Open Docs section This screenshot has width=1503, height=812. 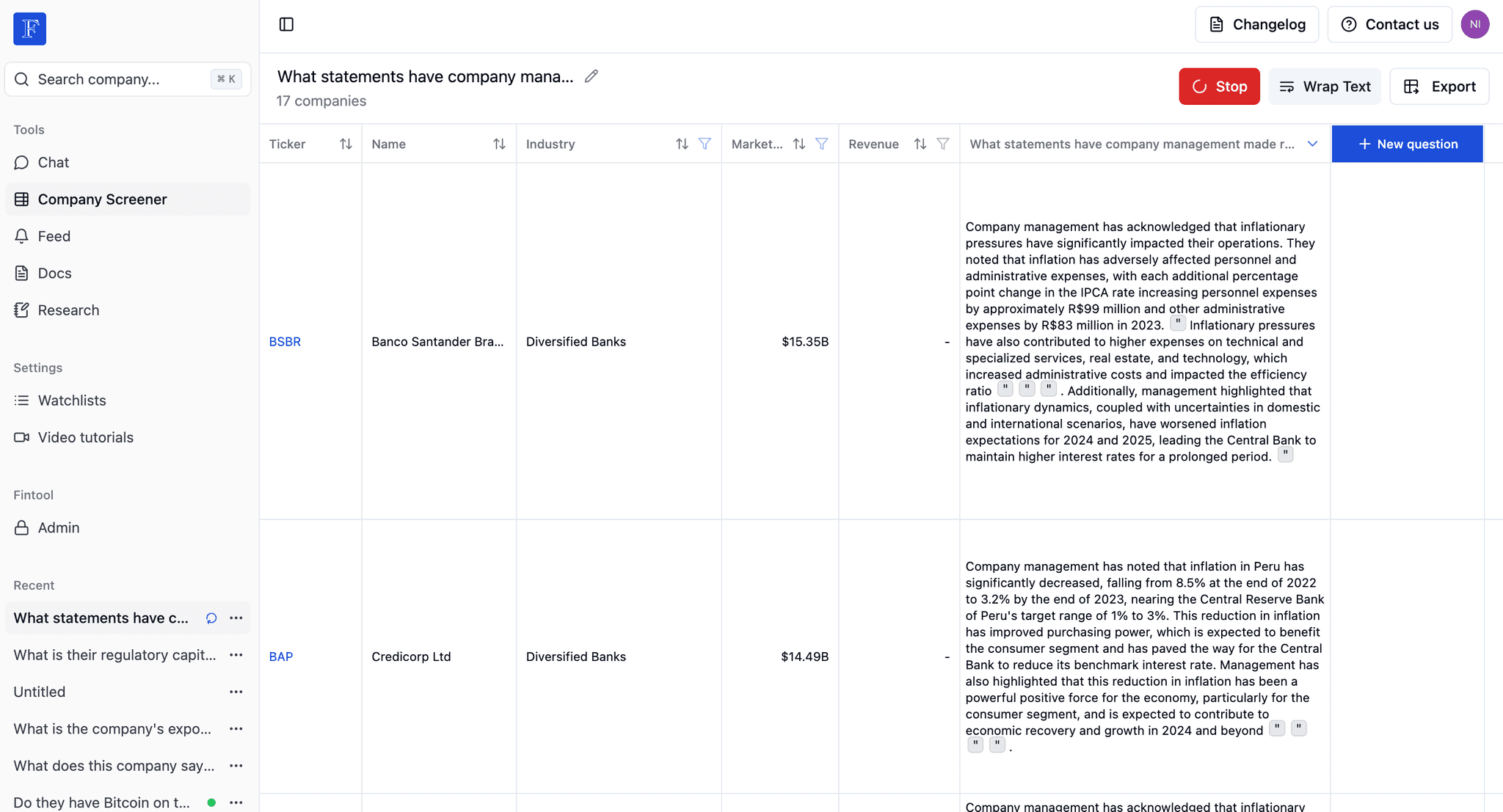[x=128, y=273]
